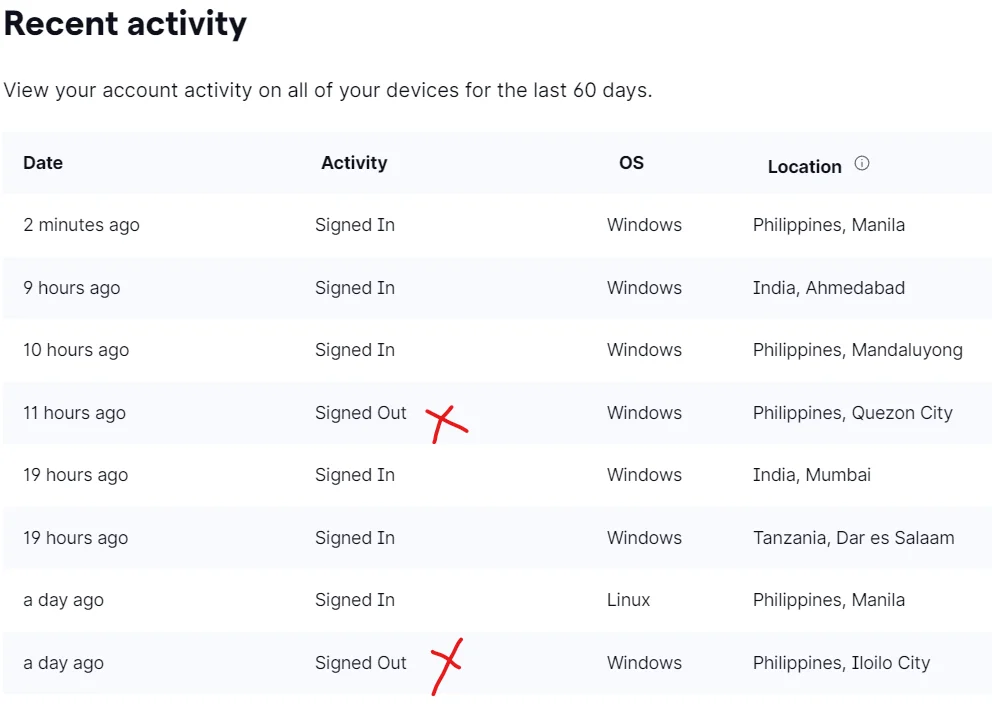Click the red X beside Iloilo City sign-out
Viewport: 992px width, 720px height.
coord(447,667)
